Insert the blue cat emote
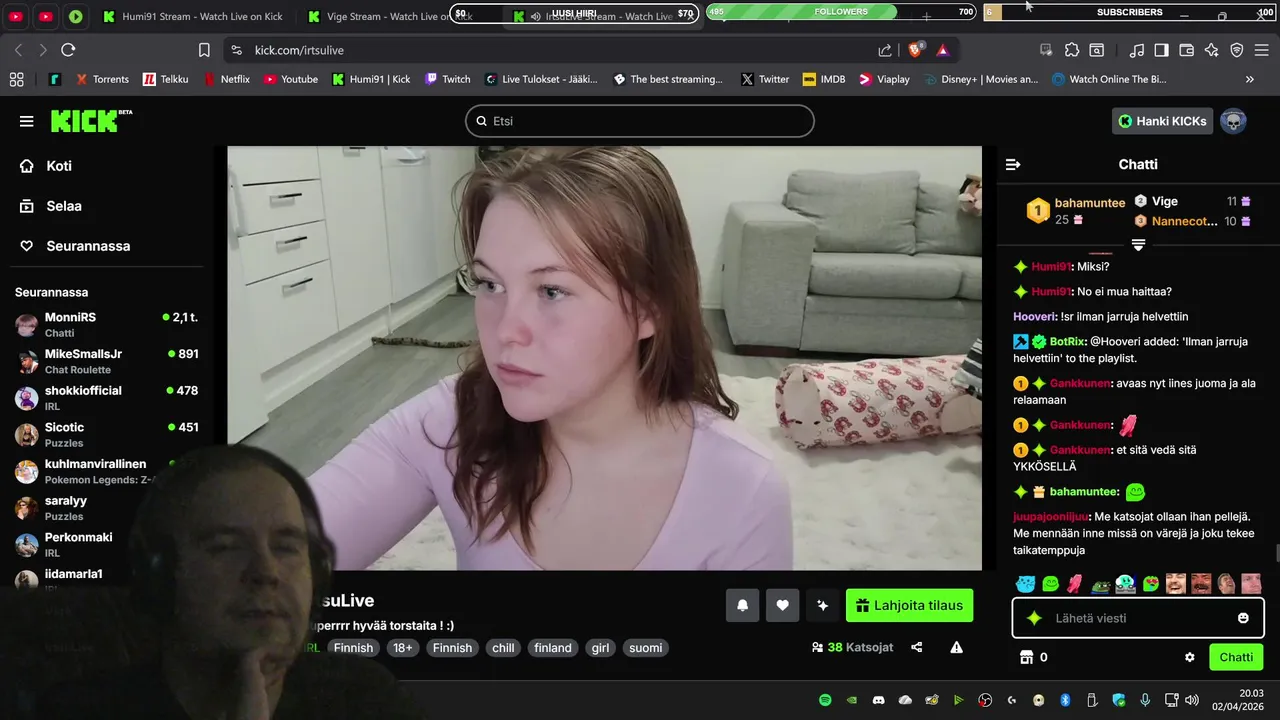 1025,584
